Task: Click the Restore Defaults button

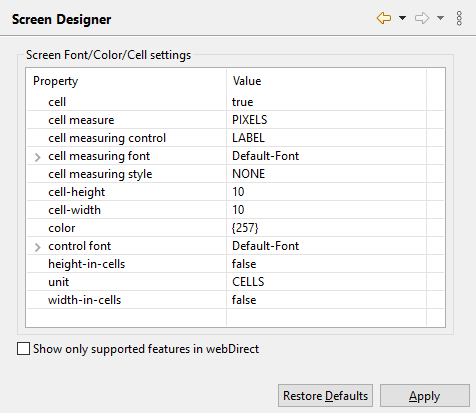Action: pos(325,396)
